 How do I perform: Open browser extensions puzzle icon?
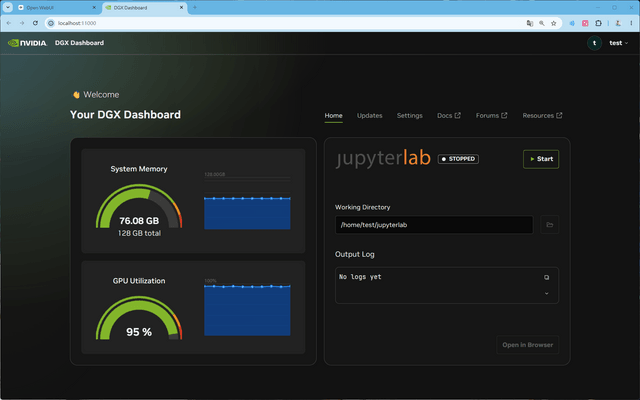(598, 23)
